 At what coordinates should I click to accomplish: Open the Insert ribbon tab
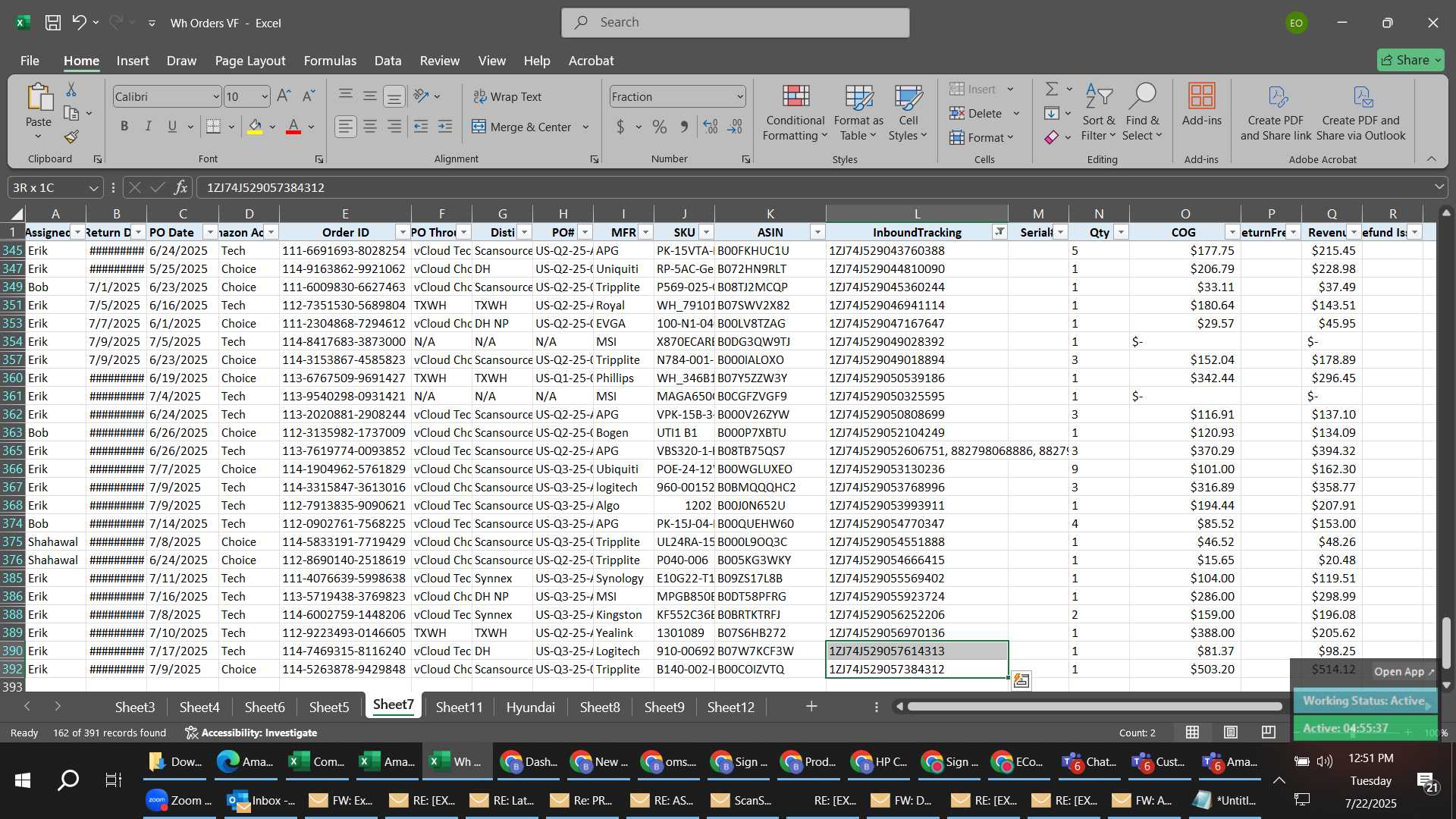pos(133,61)
